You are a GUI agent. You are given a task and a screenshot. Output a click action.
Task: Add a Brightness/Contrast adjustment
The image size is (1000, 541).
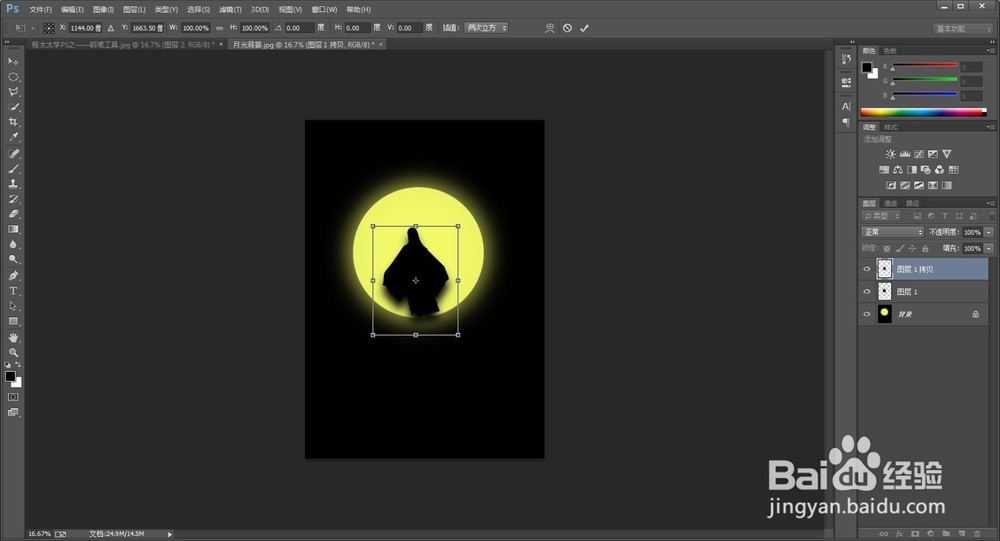click(890, 154)
